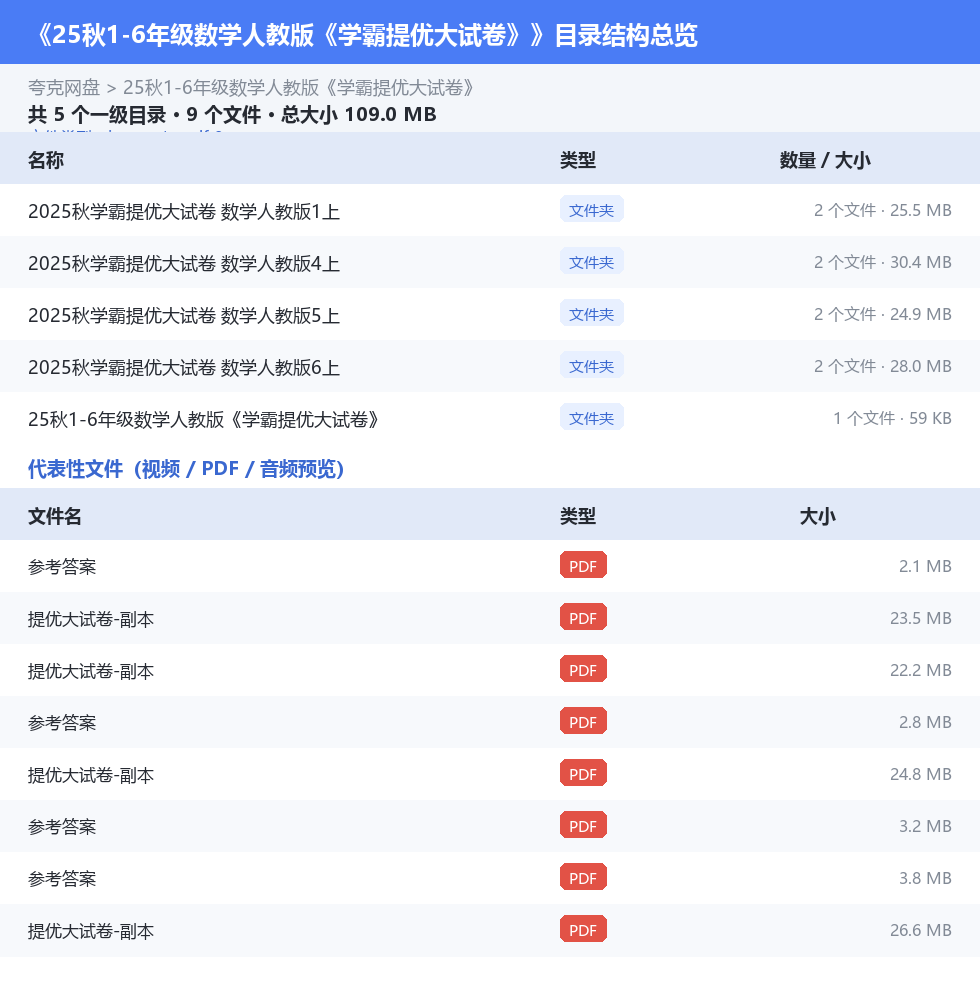Click the 大小 column header
Screen dimensions: 980x988
click(x=817, y=516)
